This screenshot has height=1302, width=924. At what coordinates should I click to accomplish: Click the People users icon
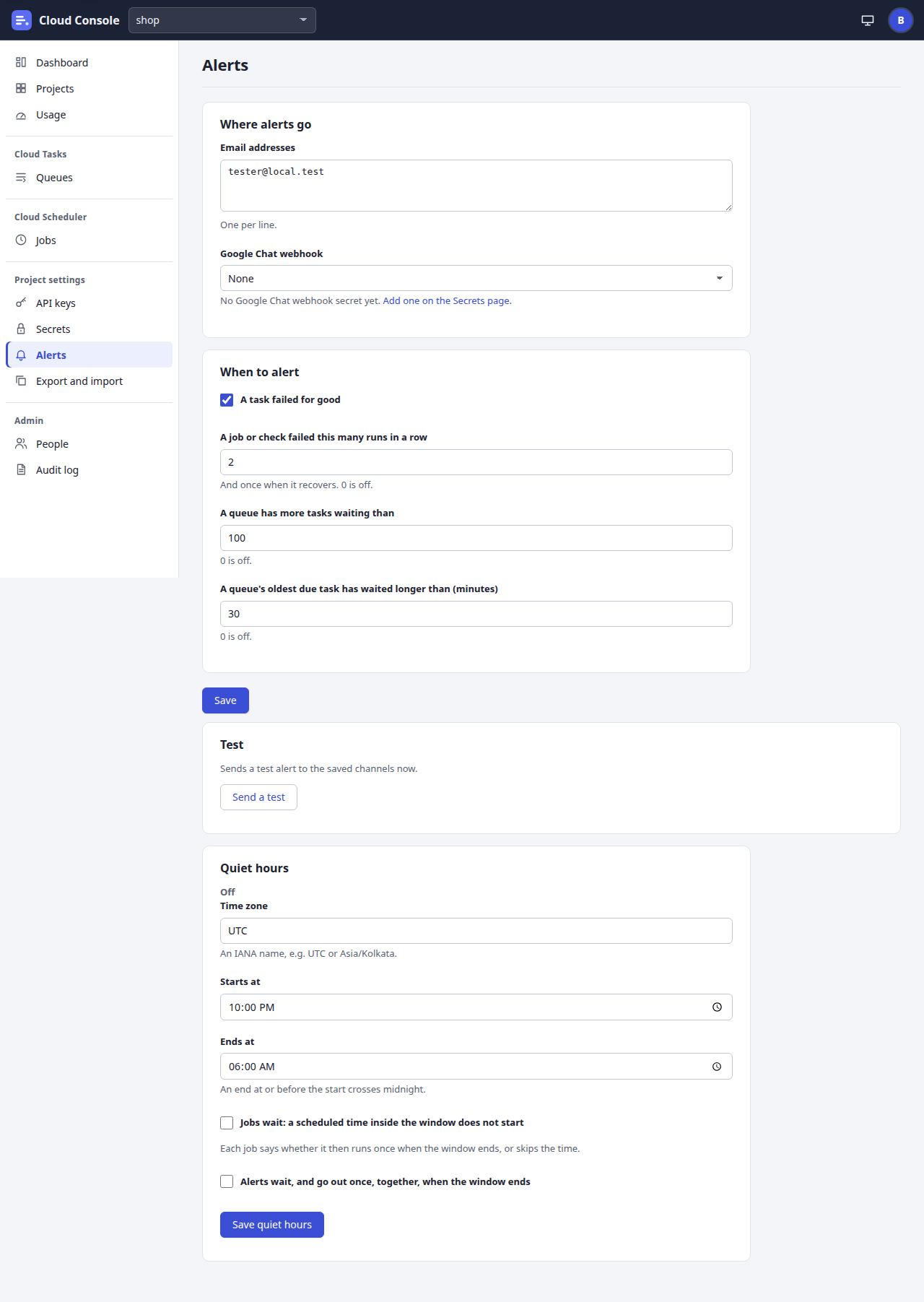pos(21,444)
